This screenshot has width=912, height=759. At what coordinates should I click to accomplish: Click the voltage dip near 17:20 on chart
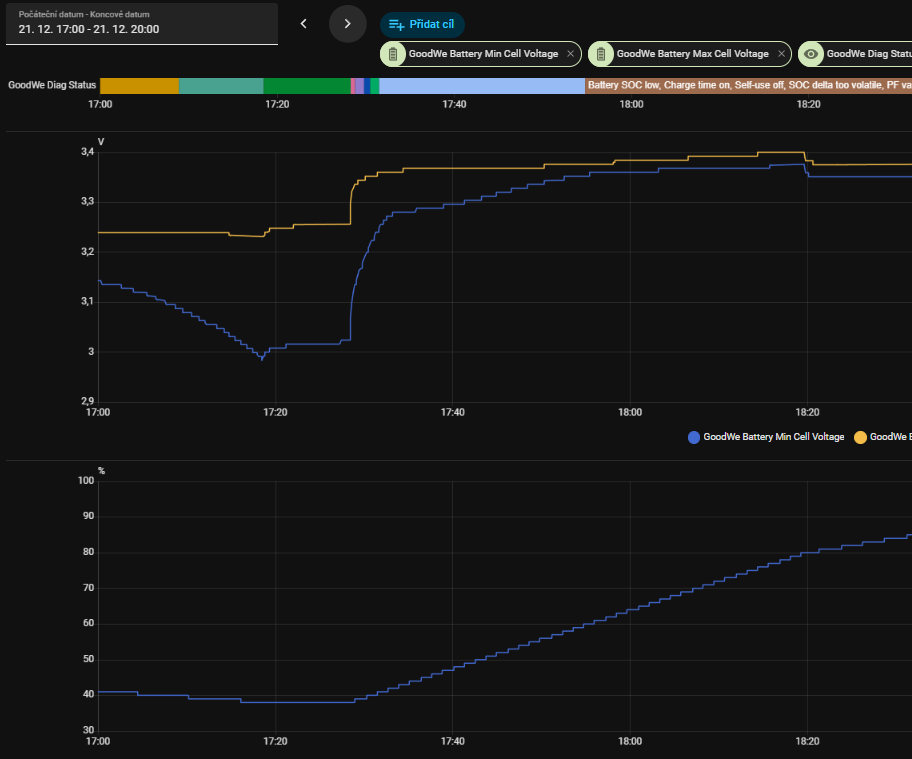(x=262, y=357)
